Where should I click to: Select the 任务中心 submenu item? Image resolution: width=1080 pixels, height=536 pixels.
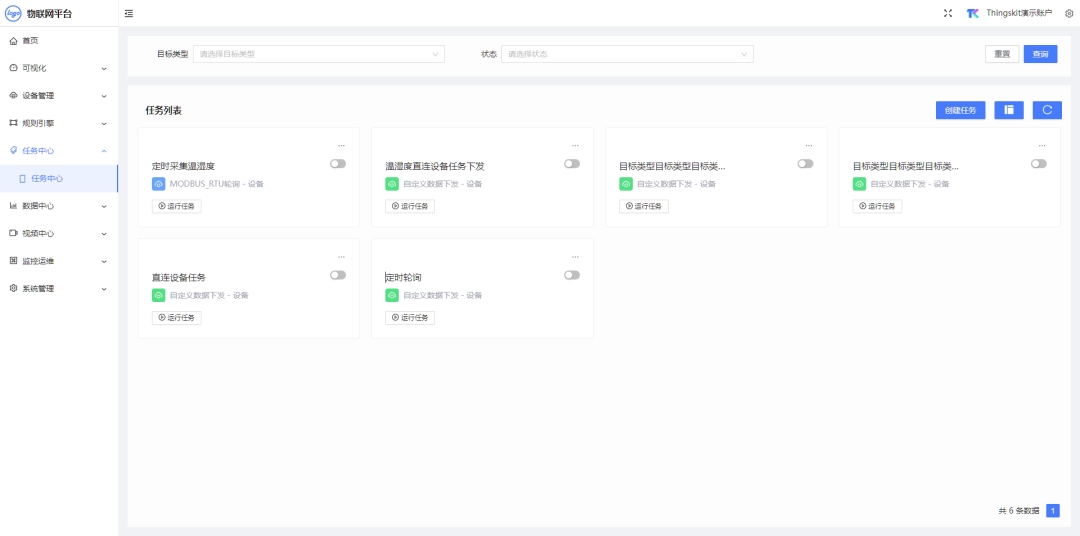pos(47,178)
